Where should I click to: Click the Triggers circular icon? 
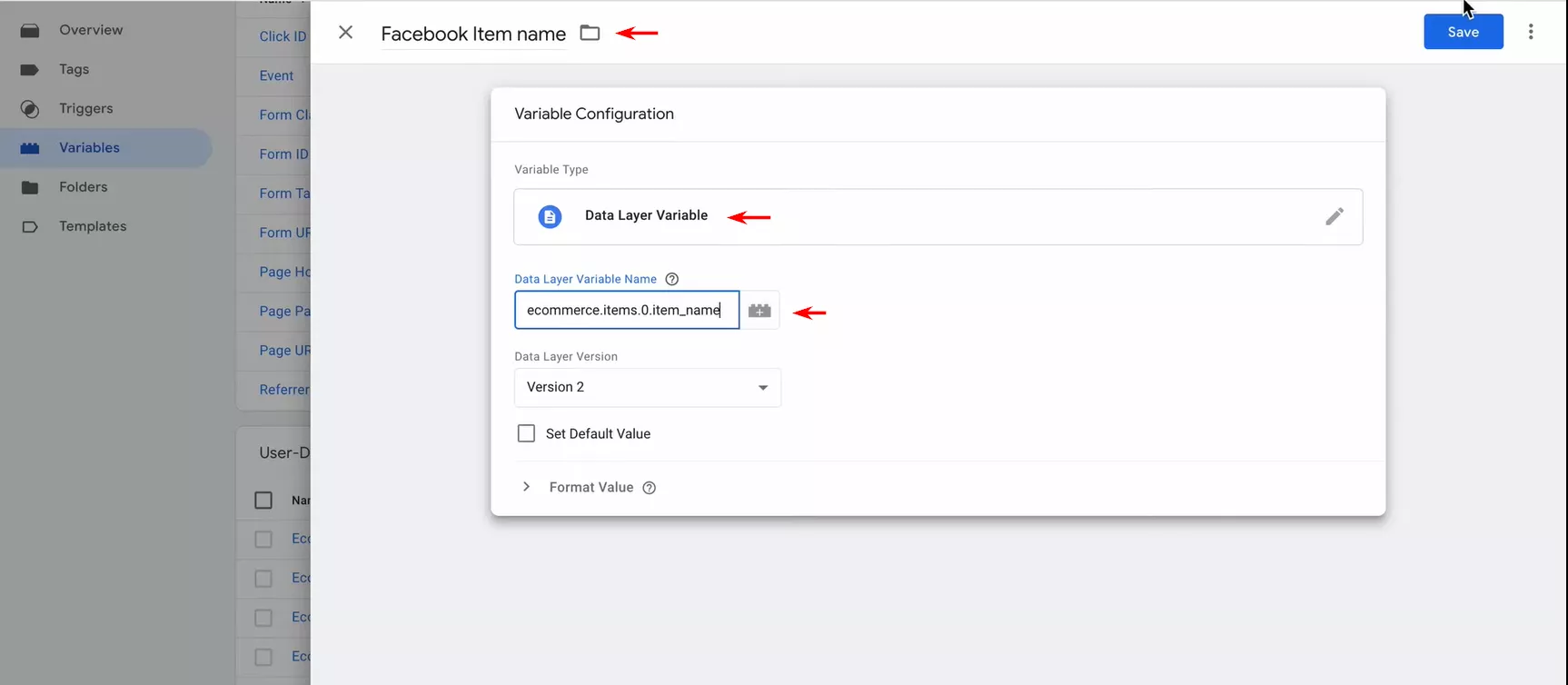(x=30, y=109)
